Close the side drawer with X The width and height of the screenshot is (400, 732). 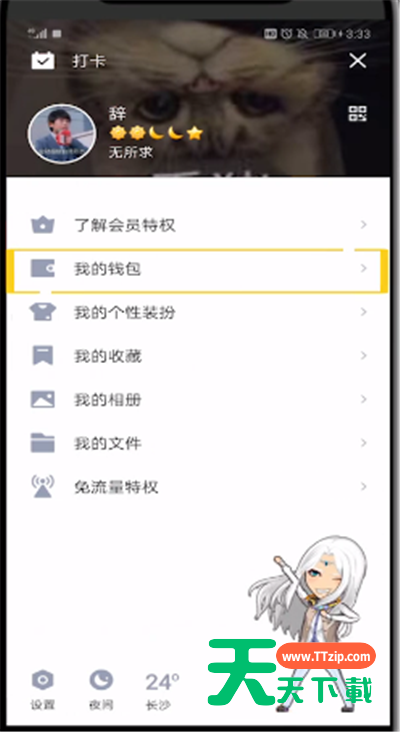358,61
